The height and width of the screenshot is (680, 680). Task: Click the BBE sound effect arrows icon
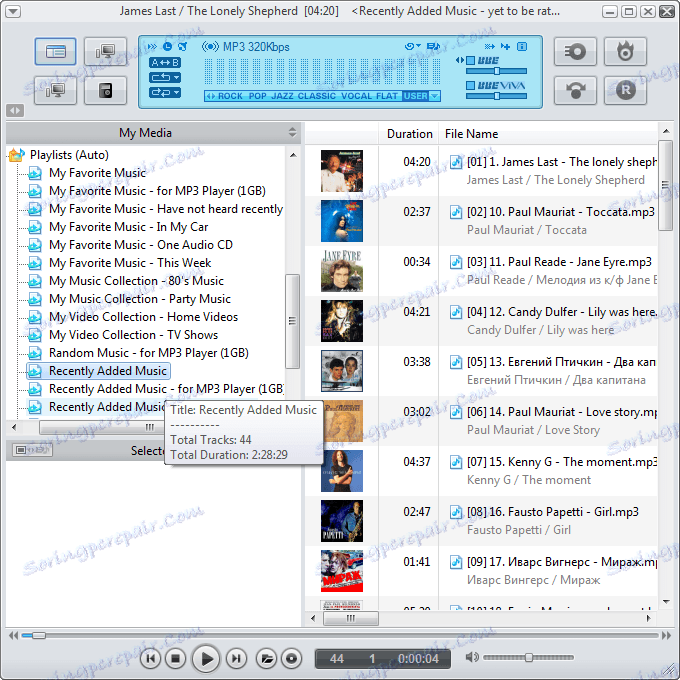pos(459,60)
